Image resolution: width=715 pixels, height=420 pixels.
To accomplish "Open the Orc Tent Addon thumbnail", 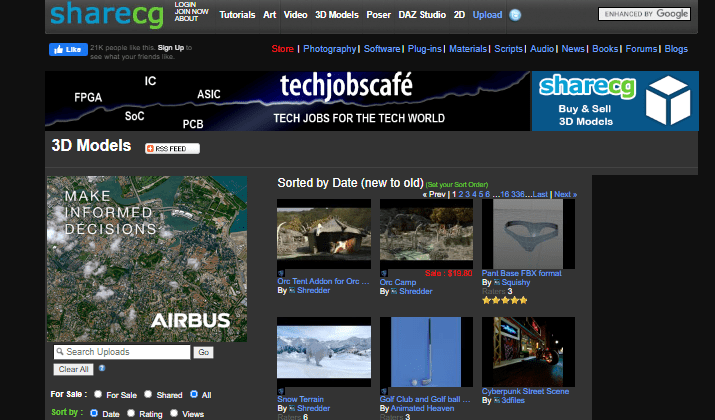I will pyautogui.click(x=324, y=234).
